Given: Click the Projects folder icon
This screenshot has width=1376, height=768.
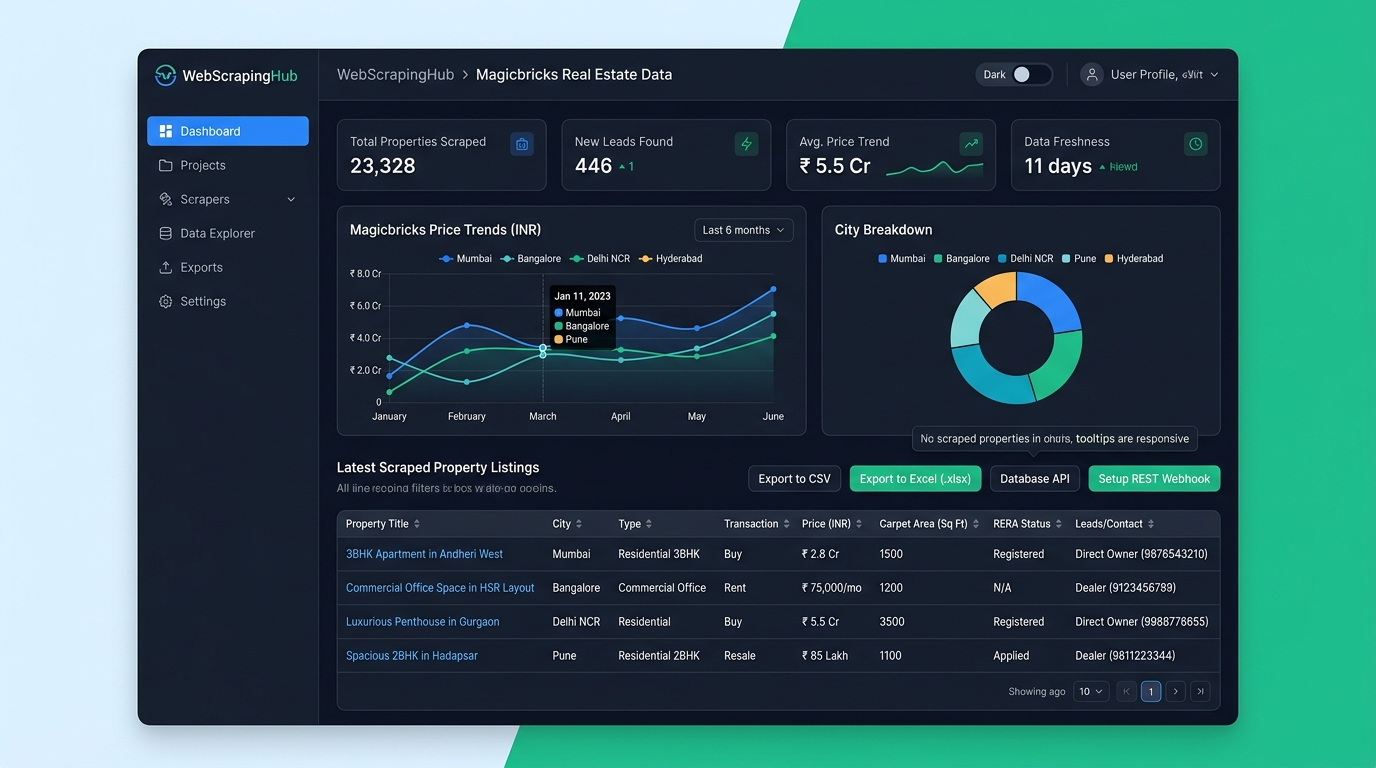Looking at the screenshot, I should click(x=166, y=165).
